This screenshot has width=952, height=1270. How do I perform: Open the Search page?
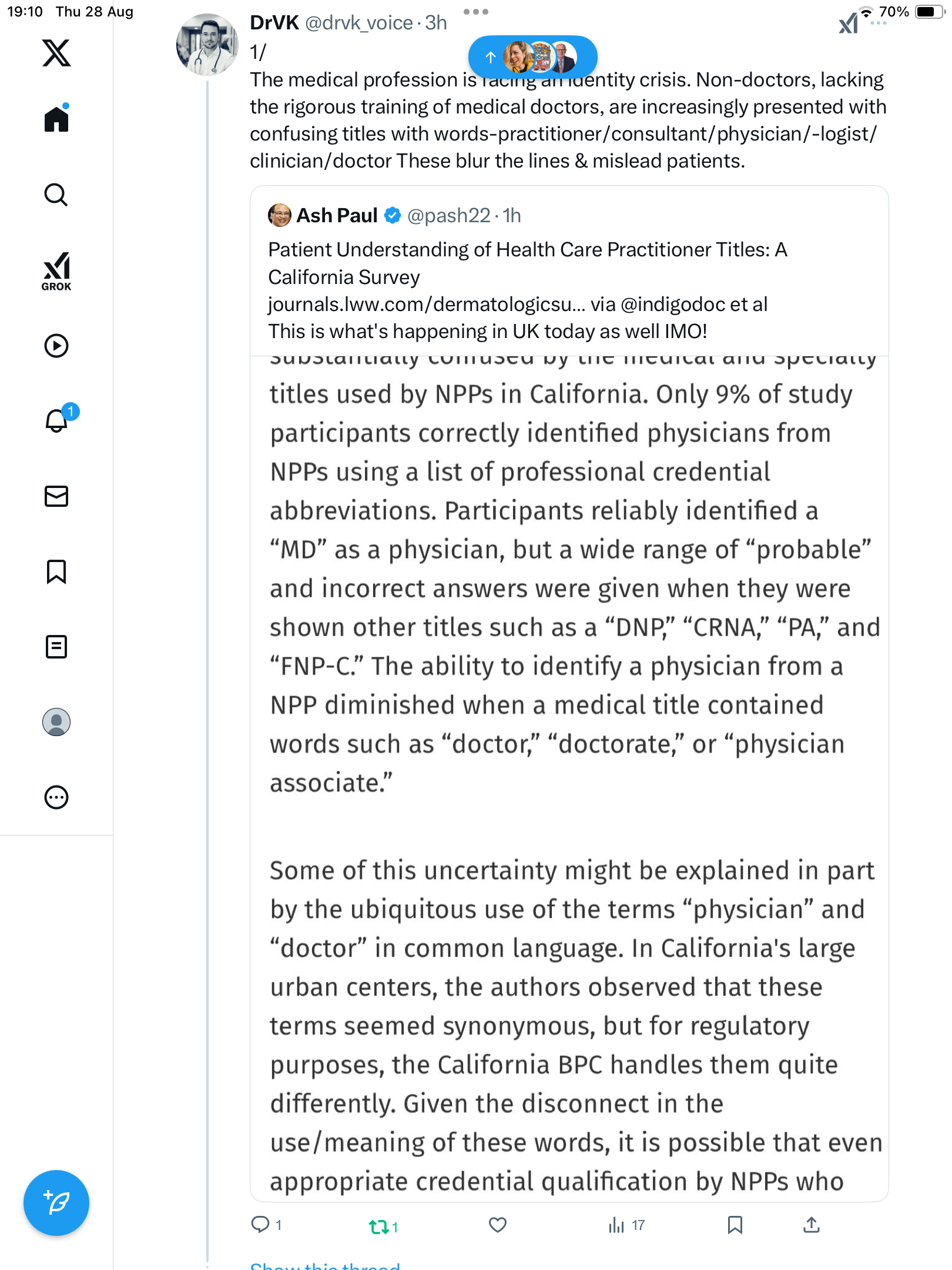click(56, 195)
